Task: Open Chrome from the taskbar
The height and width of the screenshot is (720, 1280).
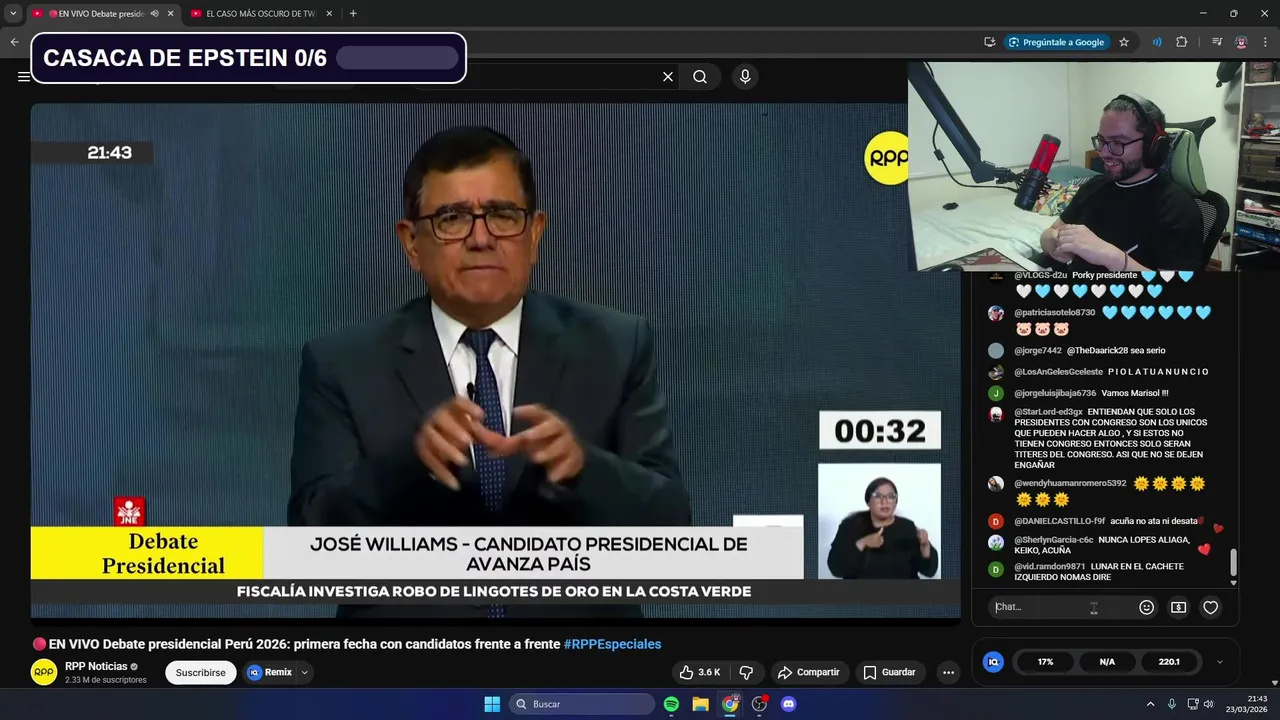Action: [x=730, y=704]
